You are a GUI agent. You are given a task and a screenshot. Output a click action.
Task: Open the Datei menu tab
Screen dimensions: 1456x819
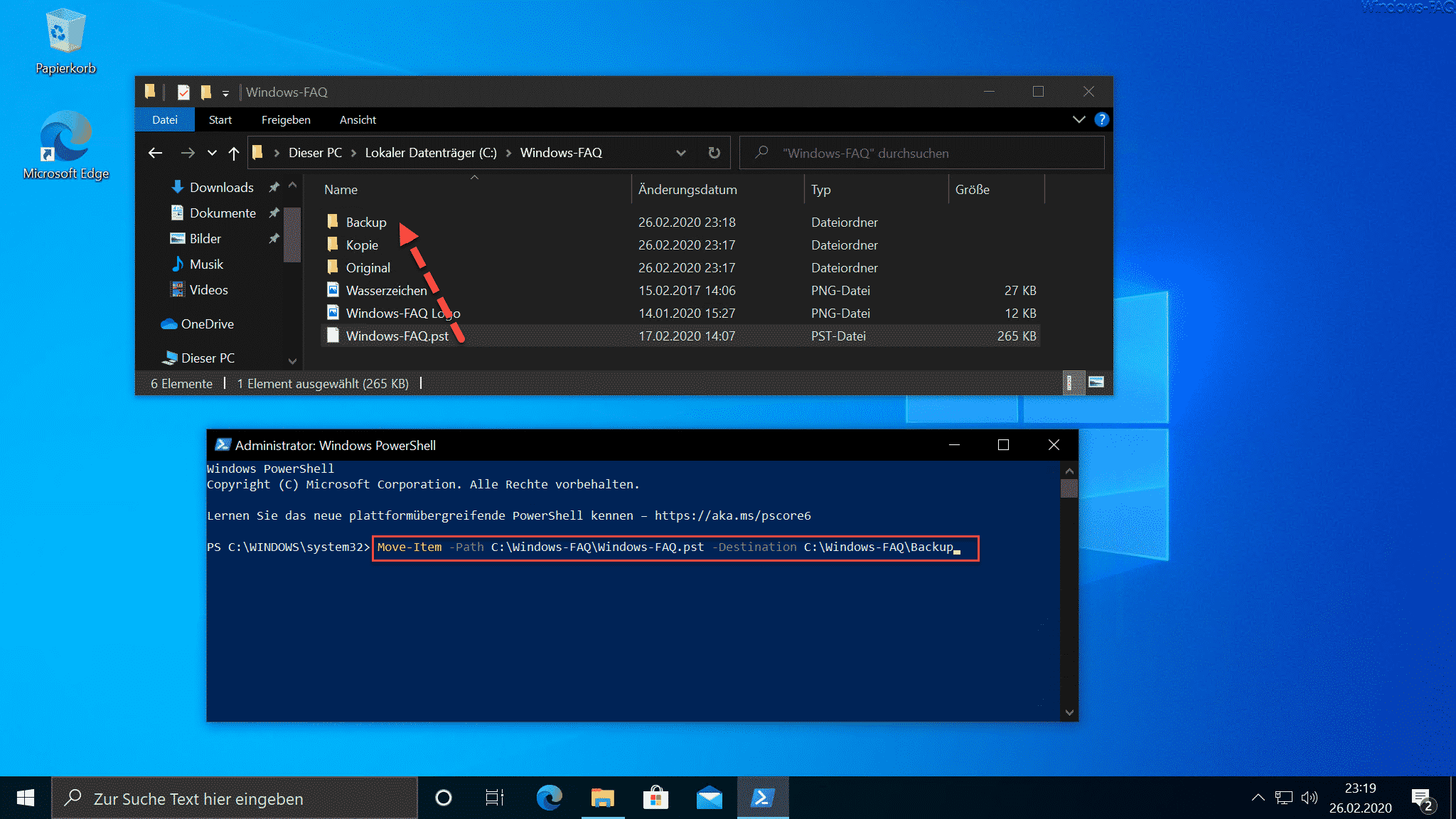pos(164,119)
